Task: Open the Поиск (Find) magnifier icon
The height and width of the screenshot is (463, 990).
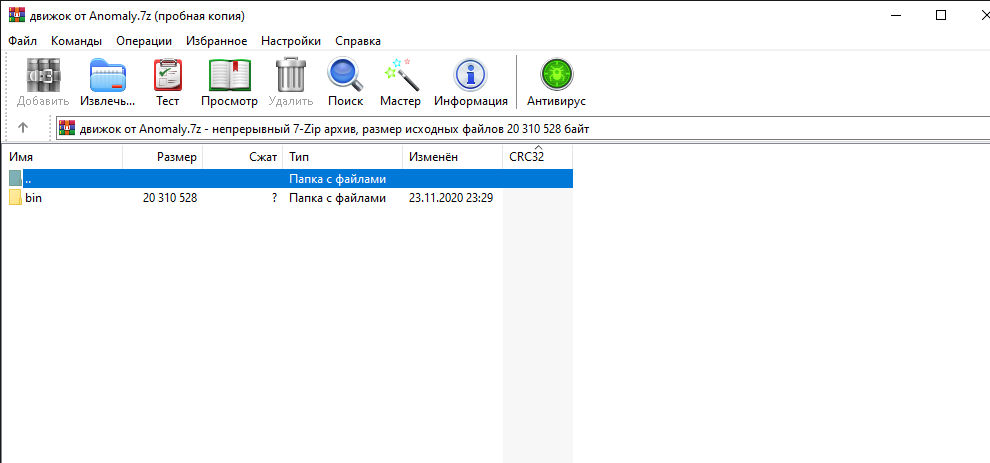Action: point(345,76)
